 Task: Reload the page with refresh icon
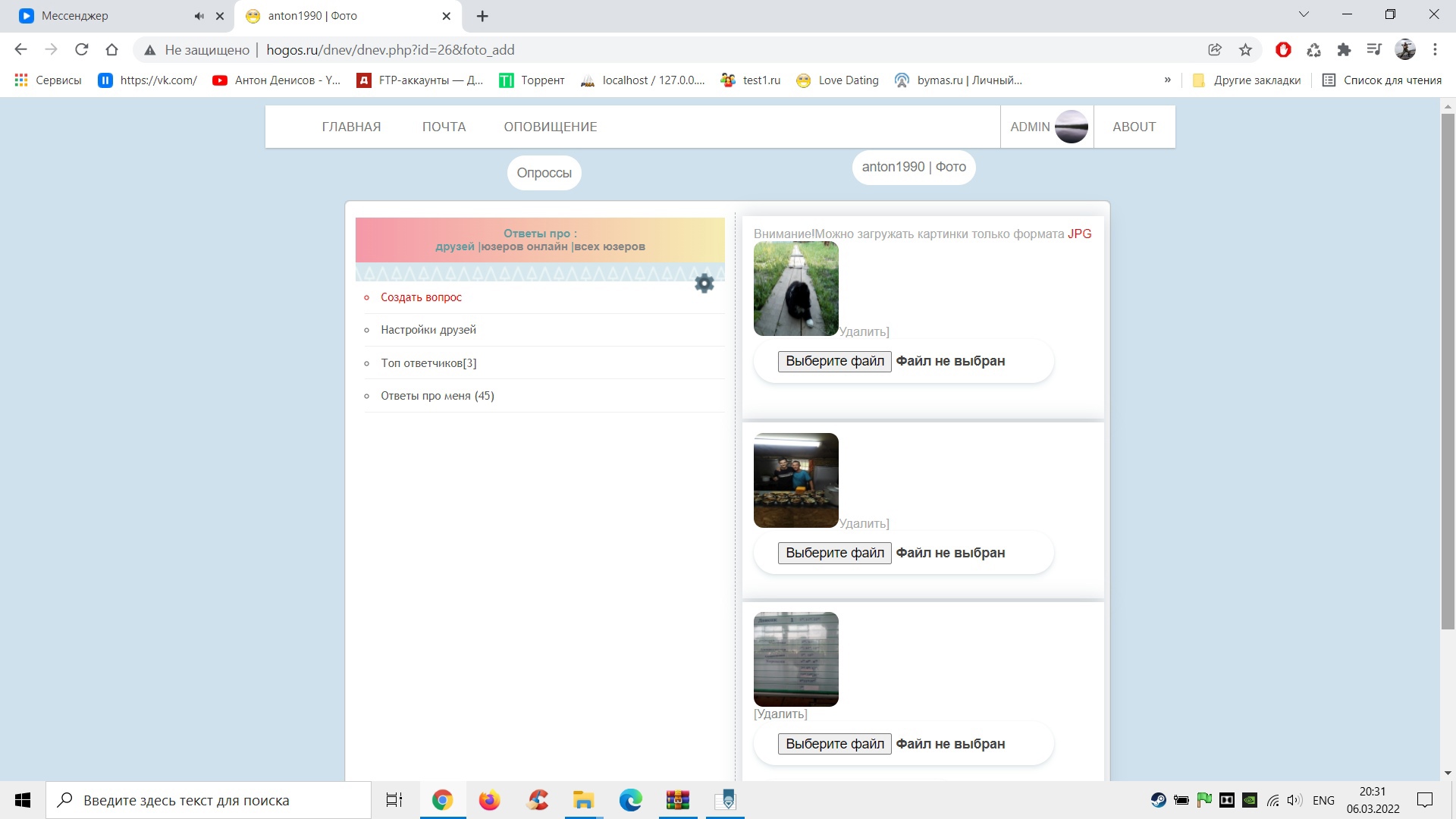(82, 50)
